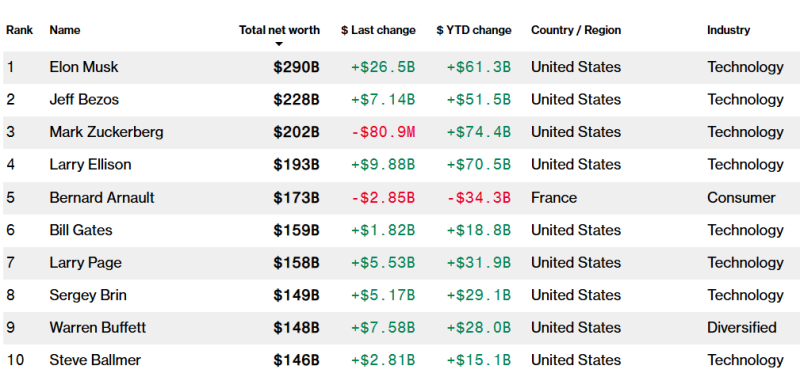This screenshot has width=800, height=377.
Task: Sort table by Rank column header
Action: (19, 30)
